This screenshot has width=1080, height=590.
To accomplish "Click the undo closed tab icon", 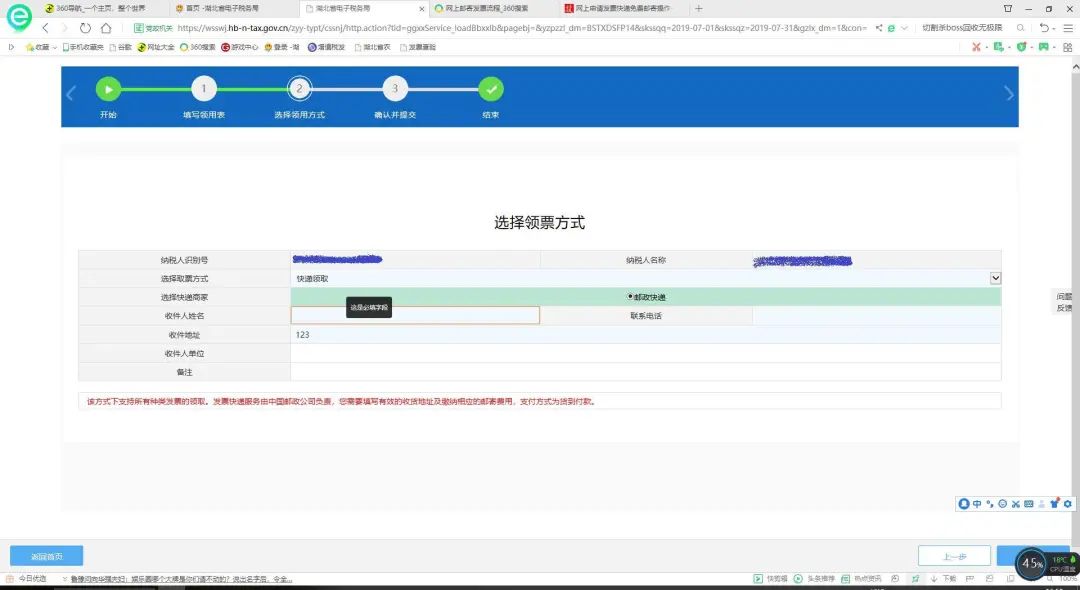I will click(x=1044, y=28).
